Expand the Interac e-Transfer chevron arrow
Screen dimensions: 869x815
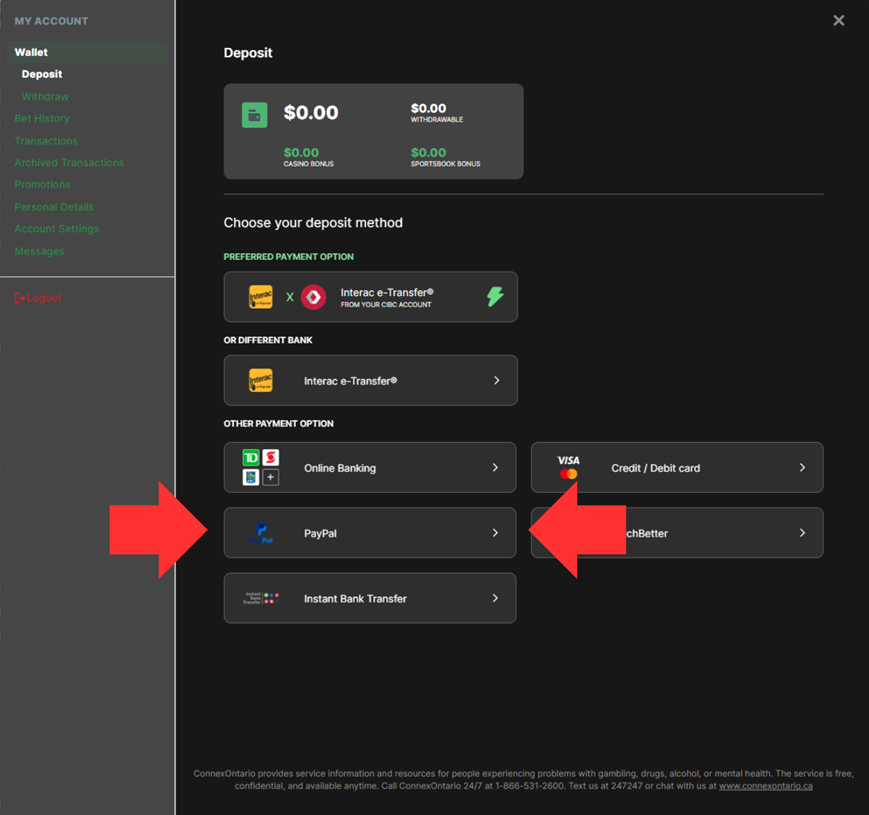click(x=496, y=380)
